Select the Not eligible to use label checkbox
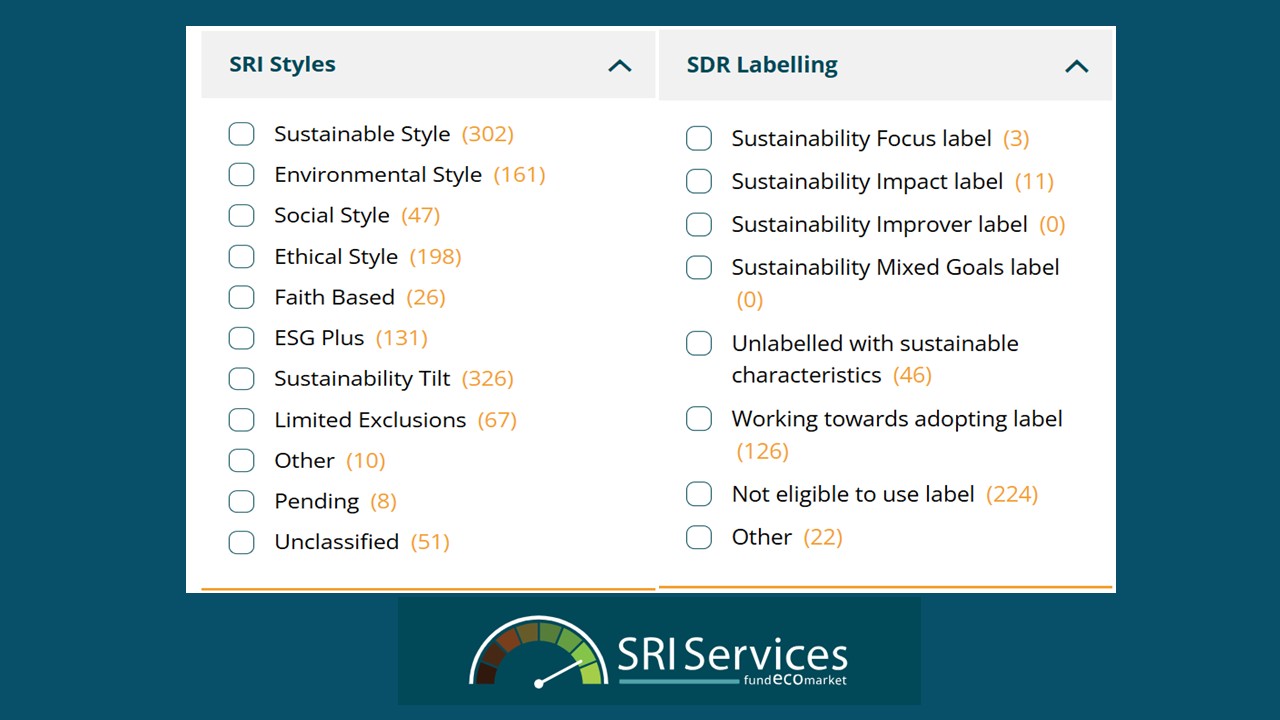1280x720 pixels. pyautogui.click(x=699, y=494)
